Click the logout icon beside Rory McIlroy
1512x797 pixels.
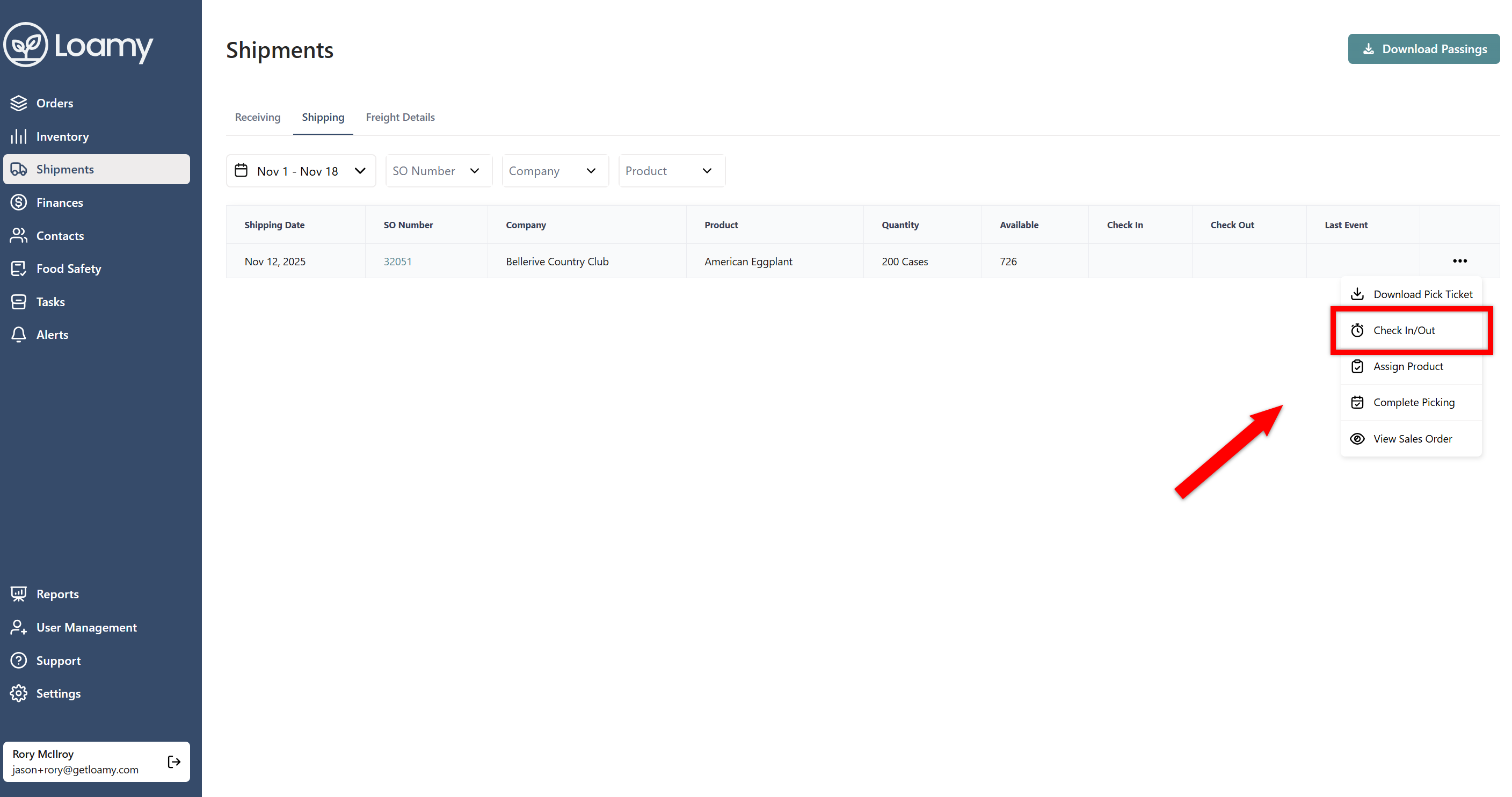coord(174,762)
